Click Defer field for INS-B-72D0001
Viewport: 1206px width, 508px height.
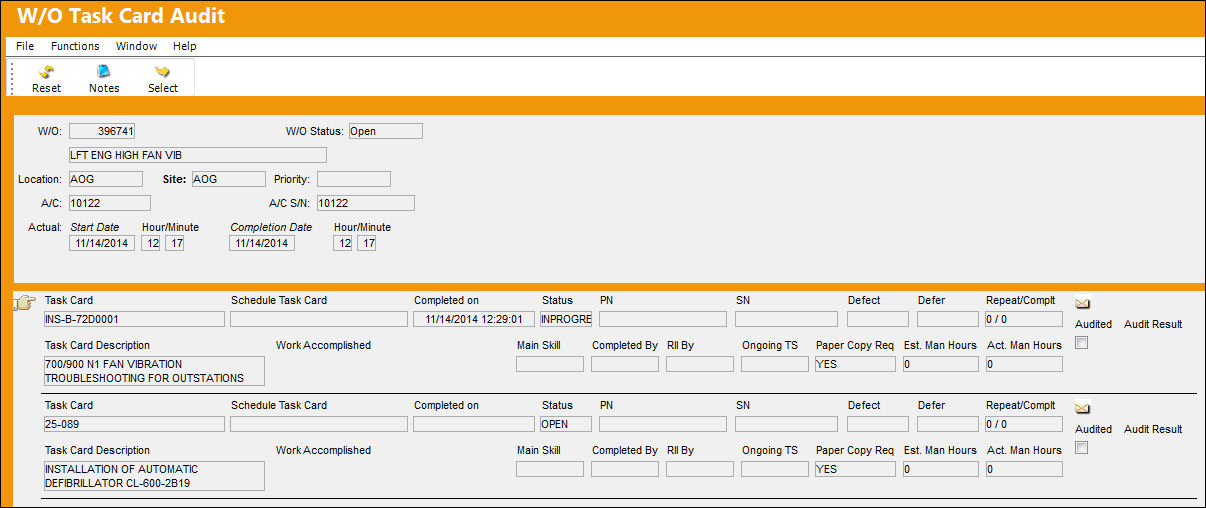tap(947, 319)
